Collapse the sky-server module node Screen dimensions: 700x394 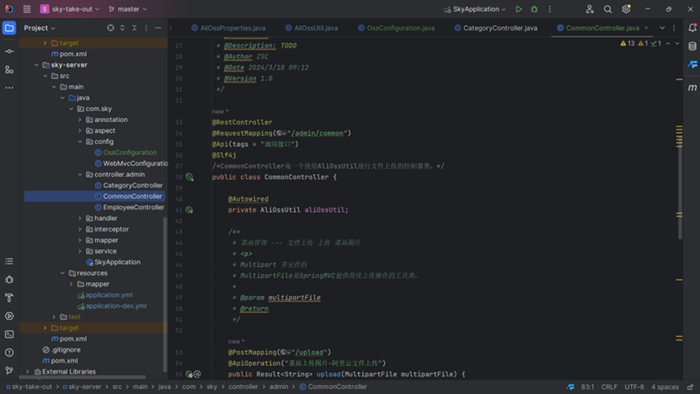click(37, 65)
